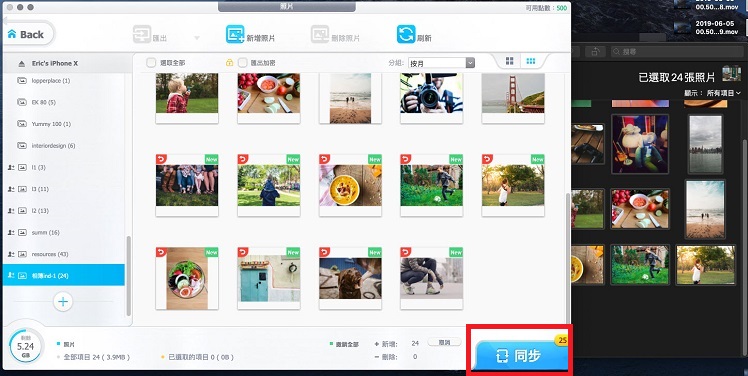Select the highlighted 相簿ind-1 (24) album
Screen dimensions: 748x376
(x=63, y=275)
